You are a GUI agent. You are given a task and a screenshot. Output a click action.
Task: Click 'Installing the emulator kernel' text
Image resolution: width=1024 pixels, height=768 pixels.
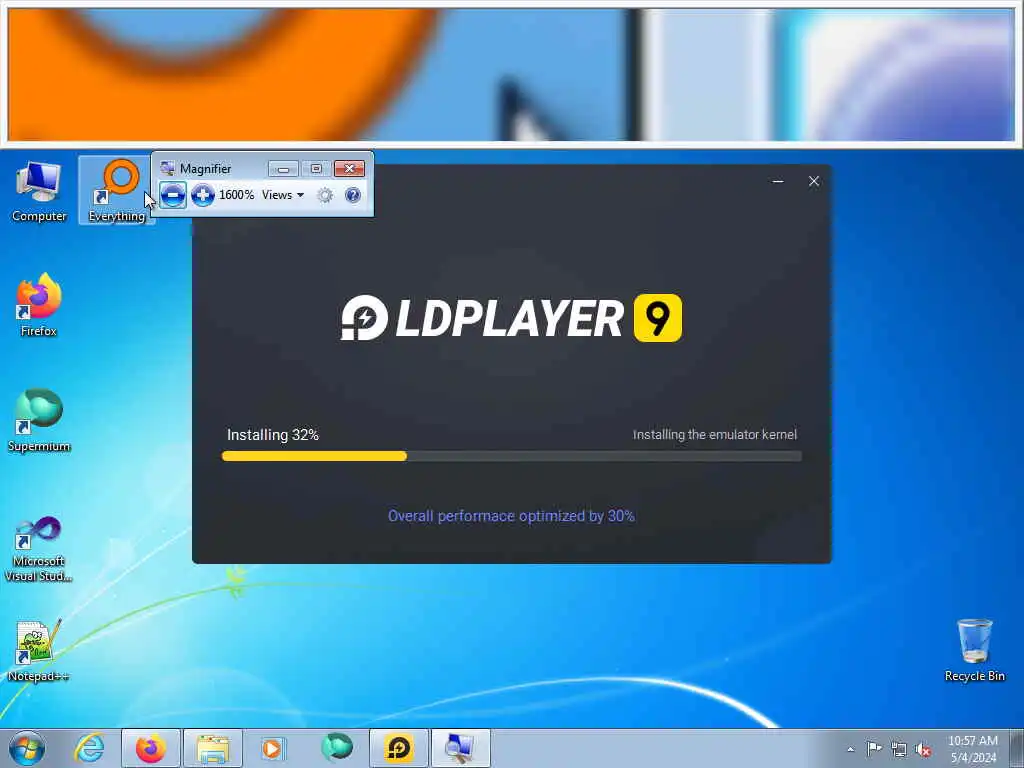click(x=714, y=434)
